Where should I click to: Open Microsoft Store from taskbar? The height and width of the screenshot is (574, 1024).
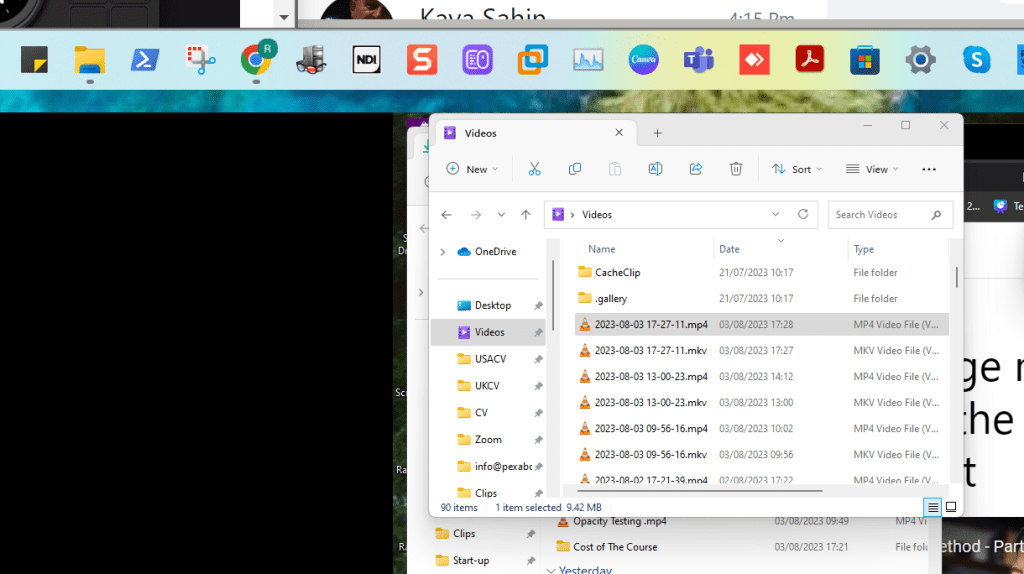click(x=865, y=61)
